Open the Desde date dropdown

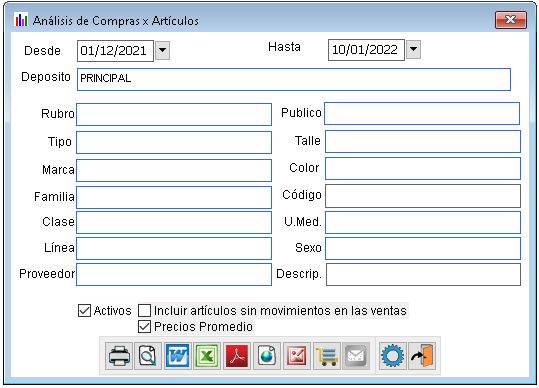pos(162,51)
